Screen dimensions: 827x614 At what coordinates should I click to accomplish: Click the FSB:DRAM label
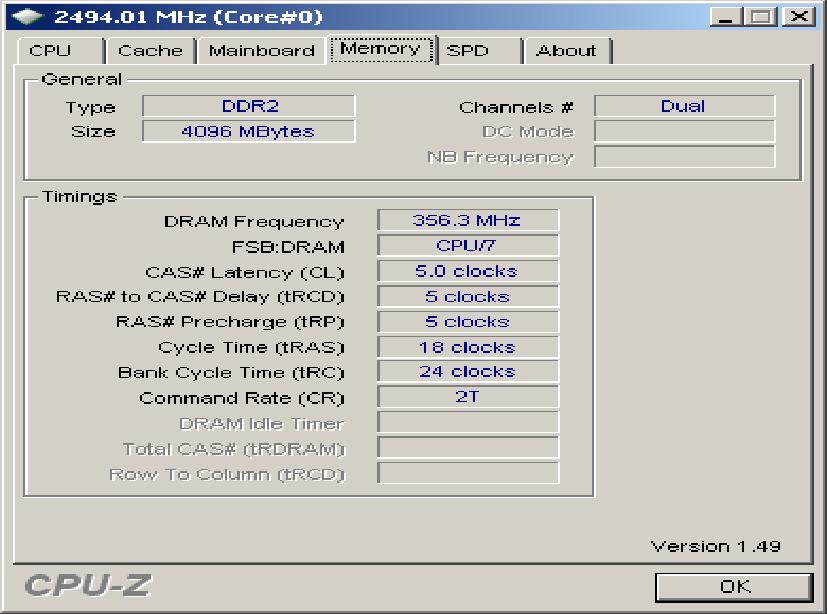pyautogui.click(x=288, y=247)
